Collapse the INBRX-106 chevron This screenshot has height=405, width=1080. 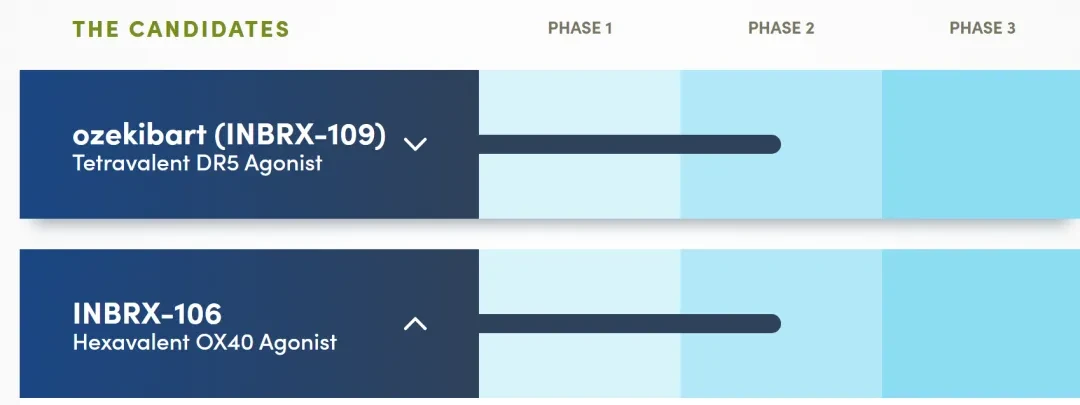pos(415,323)
